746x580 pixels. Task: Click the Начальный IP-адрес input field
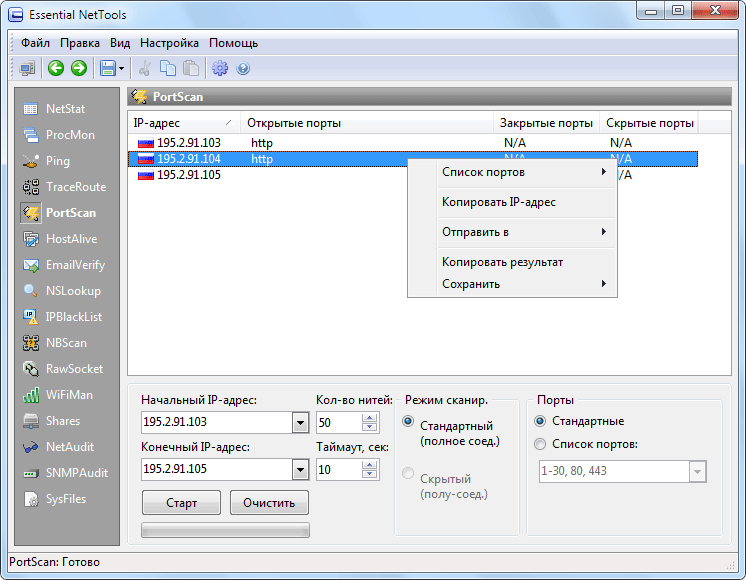[x=217, y=423]
